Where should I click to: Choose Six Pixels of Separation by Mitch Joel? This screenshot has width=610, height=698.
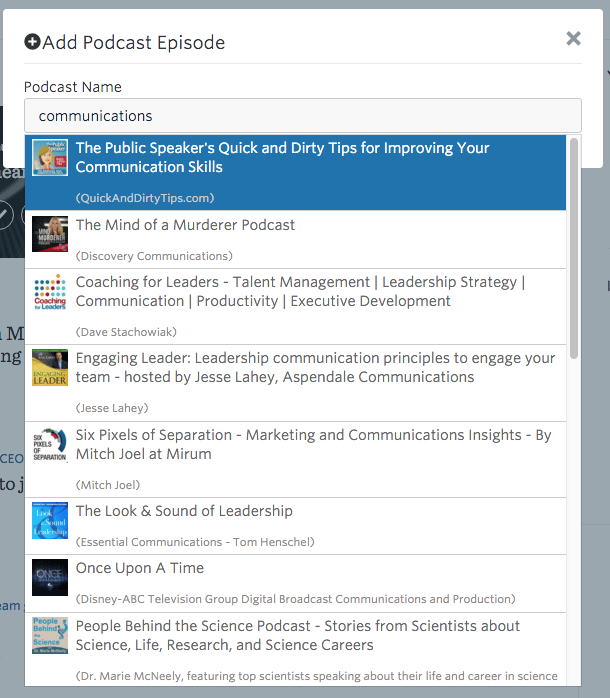[295, 459]
